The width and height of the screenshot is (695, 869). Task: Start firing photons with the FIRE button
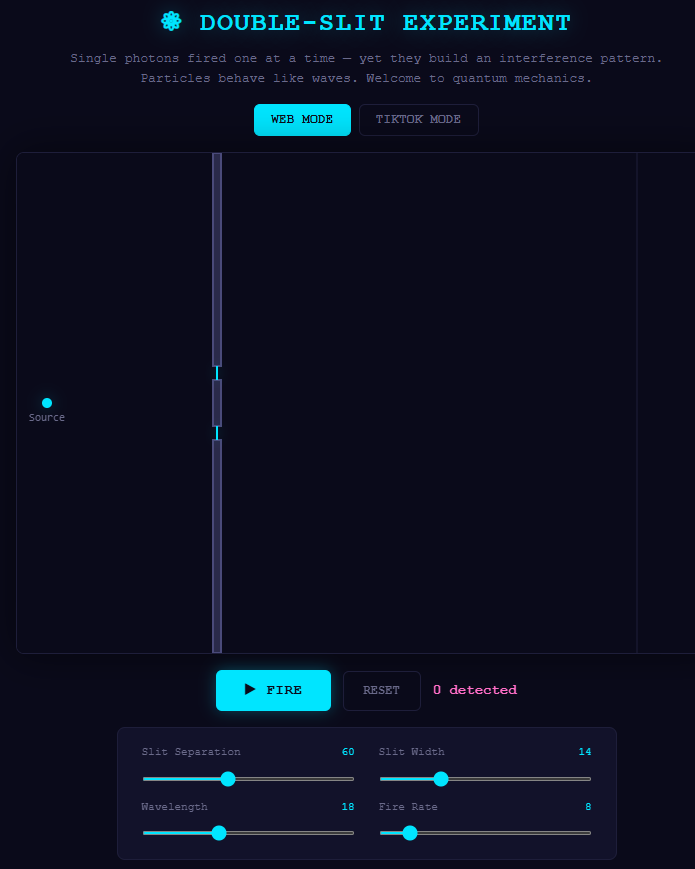[x=273, y=690]
